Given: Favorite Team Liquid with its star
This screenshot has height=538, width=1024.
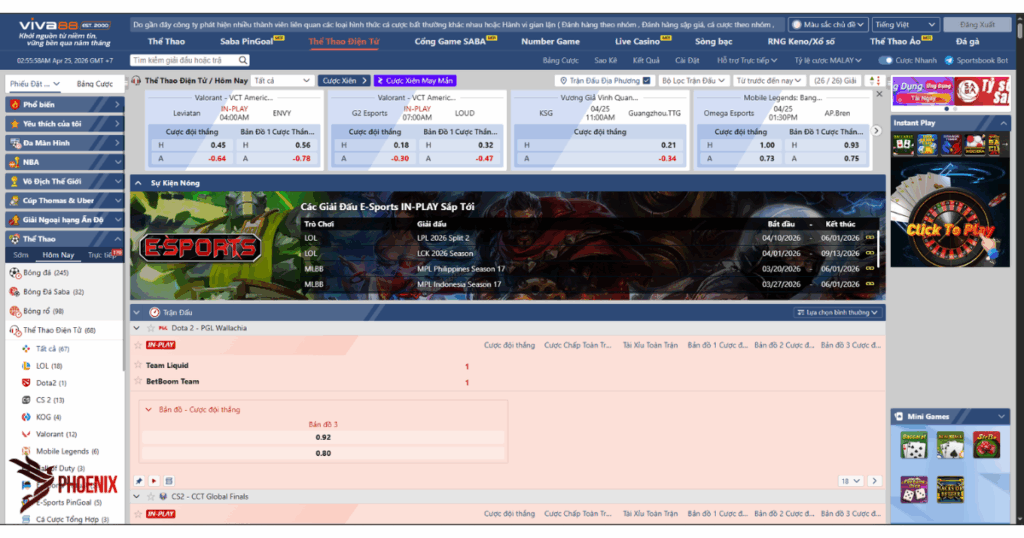Looking at the screenshot, I should 138,365.
